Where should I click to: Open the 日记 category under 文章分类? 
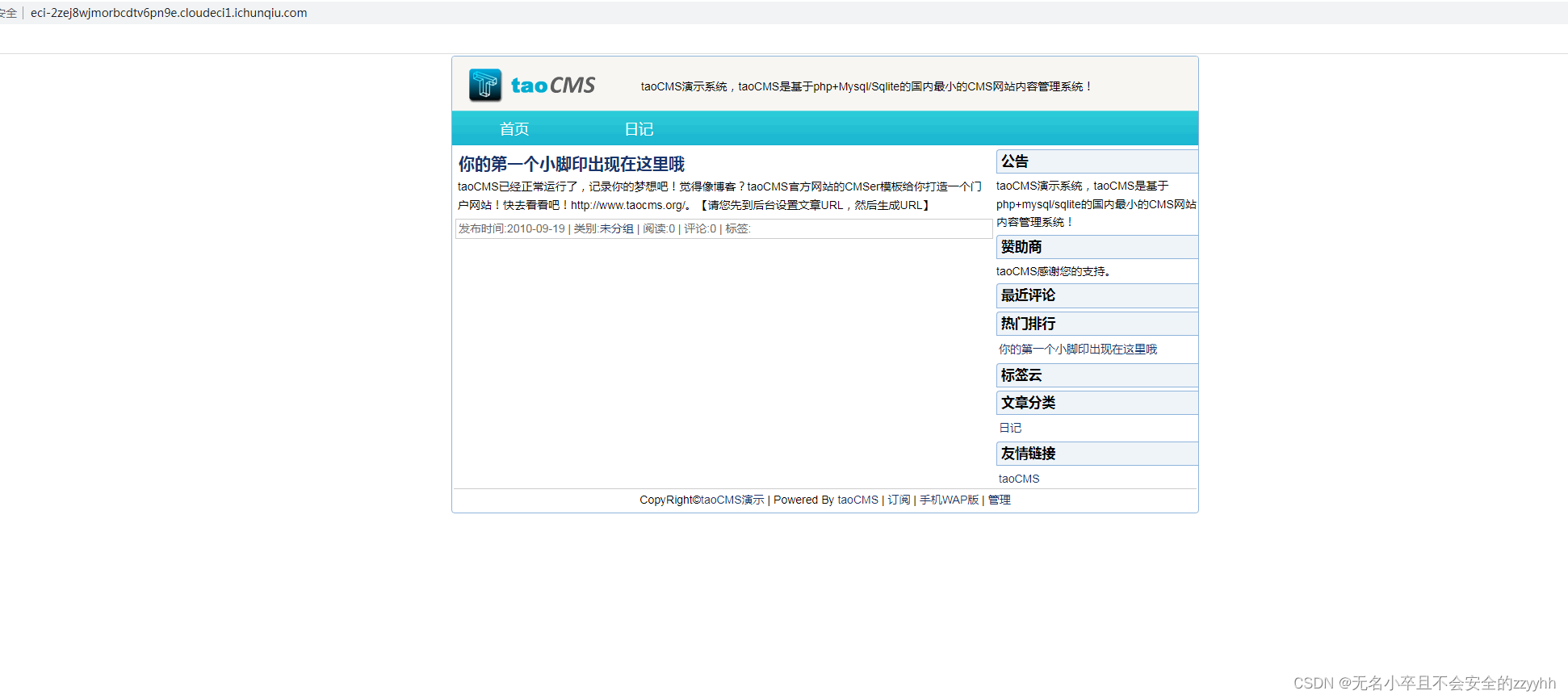[x=1010, y=428]
